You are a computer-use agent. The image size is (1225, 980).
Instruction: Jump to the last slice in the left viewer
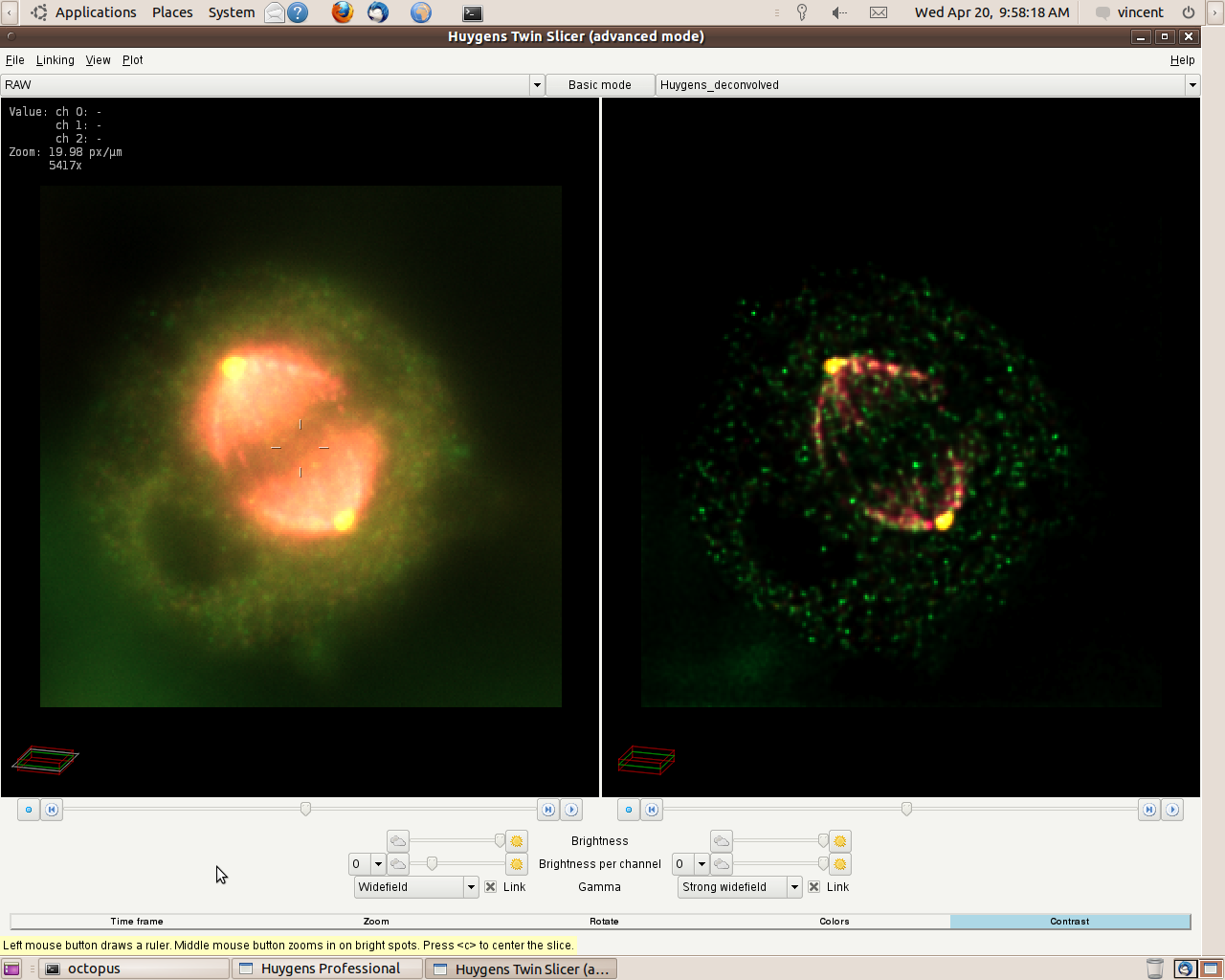tap(548, 810)
